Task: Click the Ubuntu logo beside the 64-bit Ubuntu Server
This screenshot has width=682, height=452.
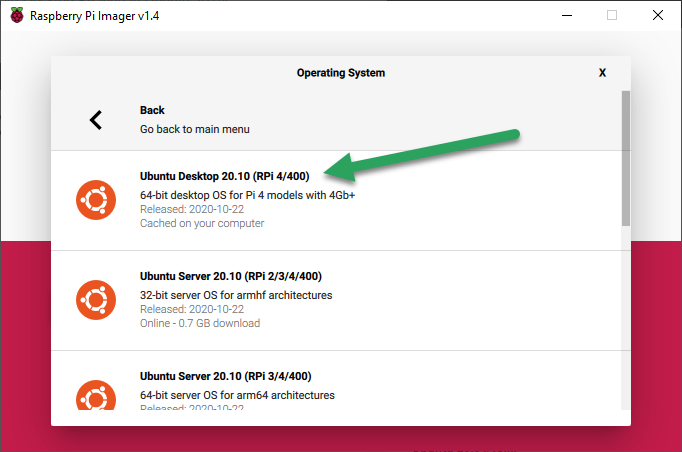Action: click(x=96, y=395)
